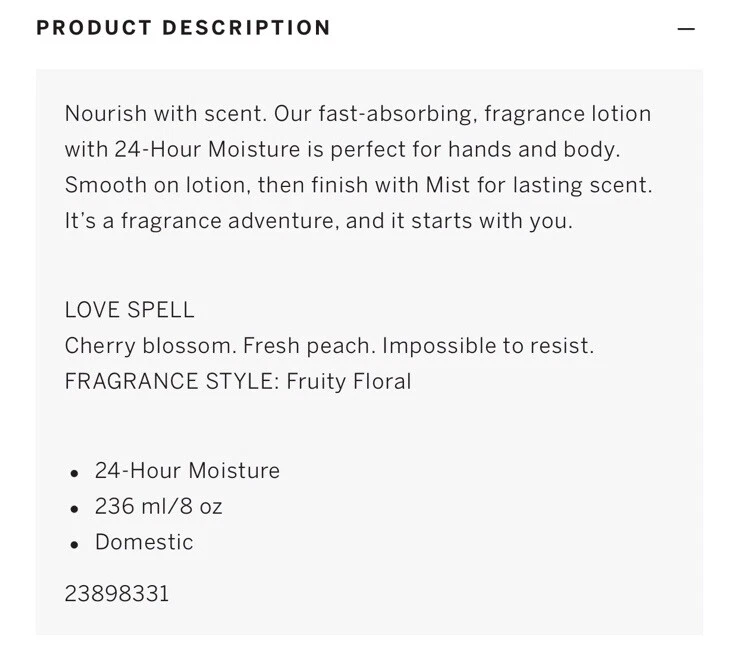The height and width of the screenshot is (657, 737).
Task: Click the line mentioning hands and body
Action: click(x=343, y=149)
